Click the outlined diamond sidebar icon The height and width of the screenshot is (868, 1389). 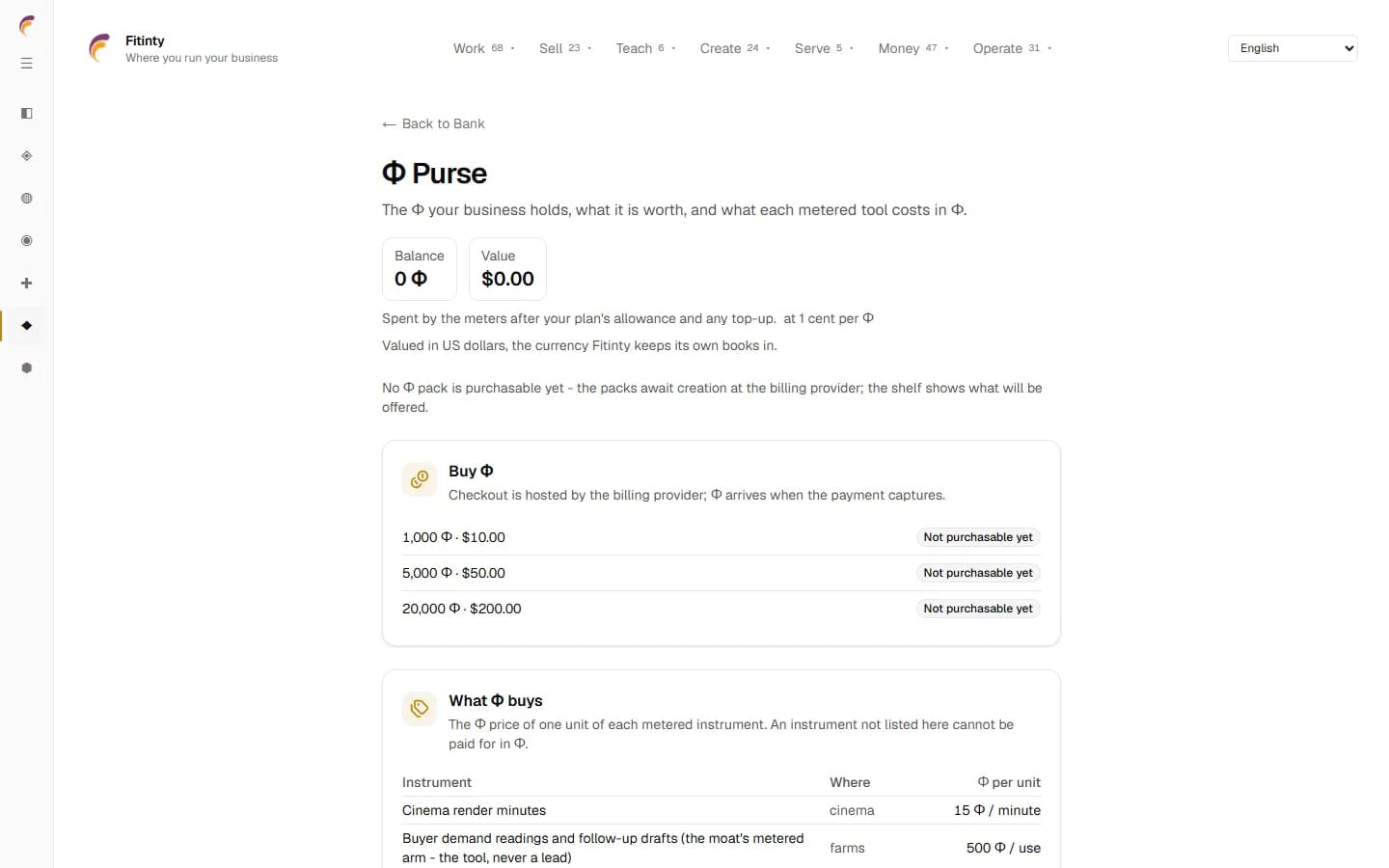point(27,156)
